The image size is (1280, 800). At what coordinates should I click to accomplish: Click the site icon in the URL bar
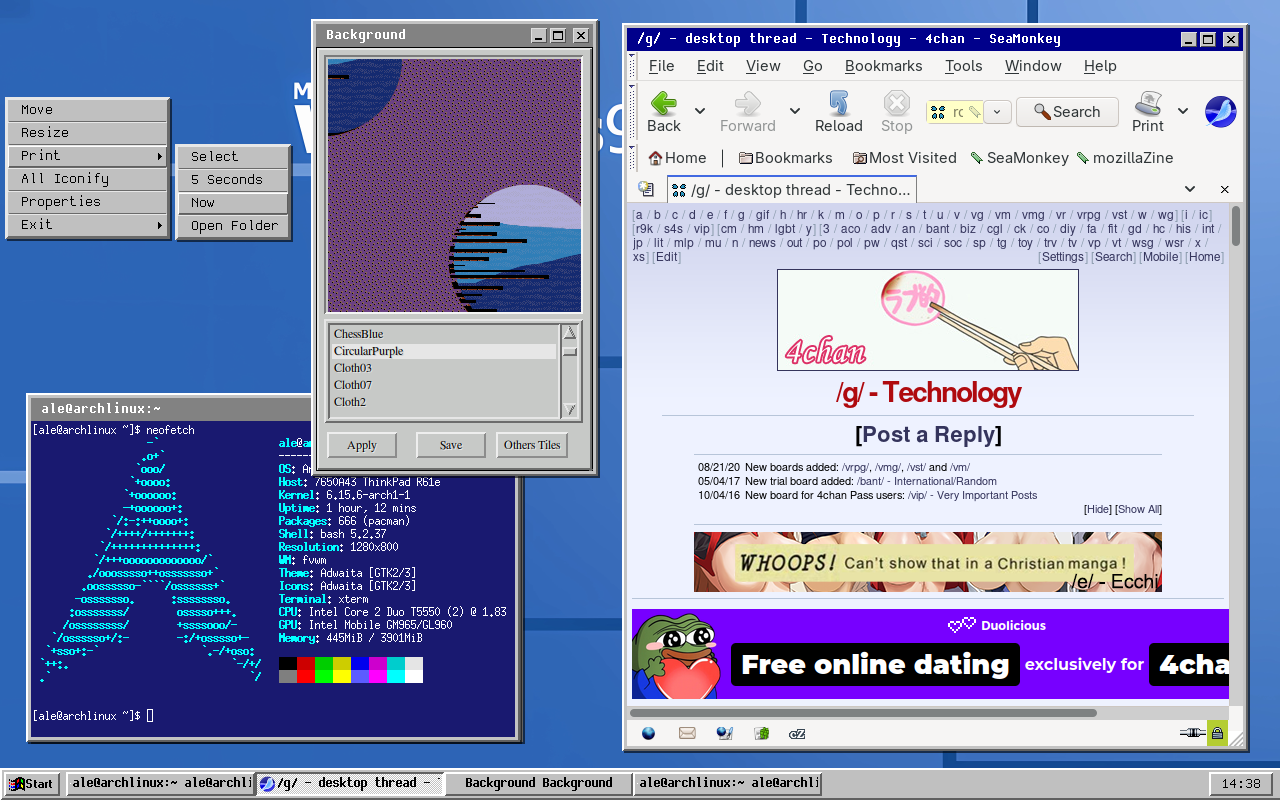pos(938,112)
